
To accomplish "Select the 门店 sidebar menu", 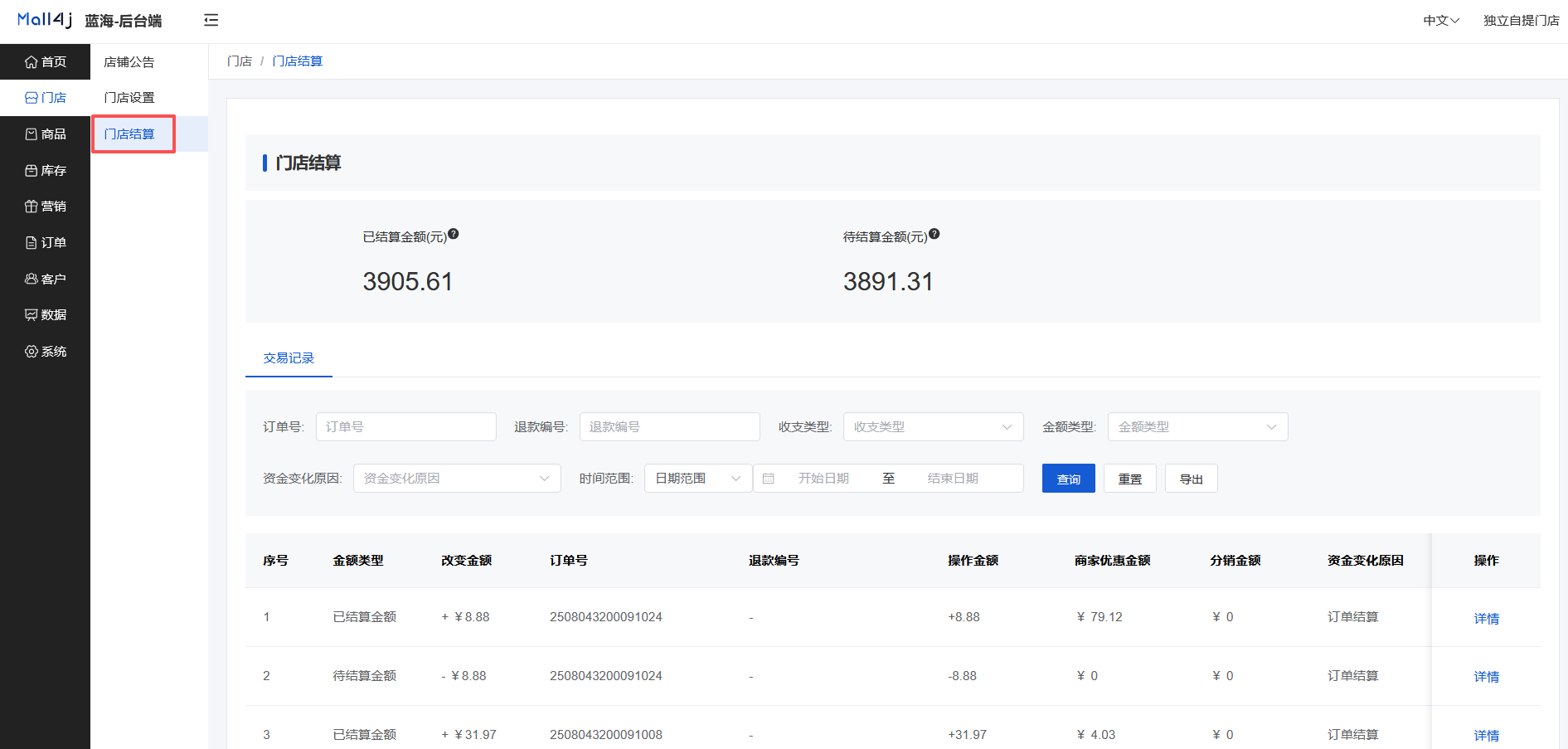I will tap(45, 98).
